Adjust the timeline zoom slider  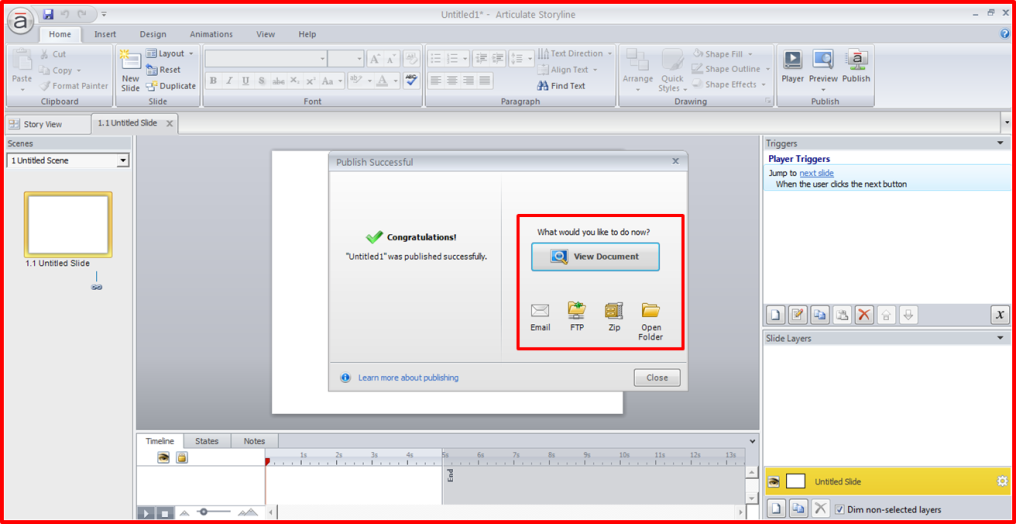click(x=203, y=512)
